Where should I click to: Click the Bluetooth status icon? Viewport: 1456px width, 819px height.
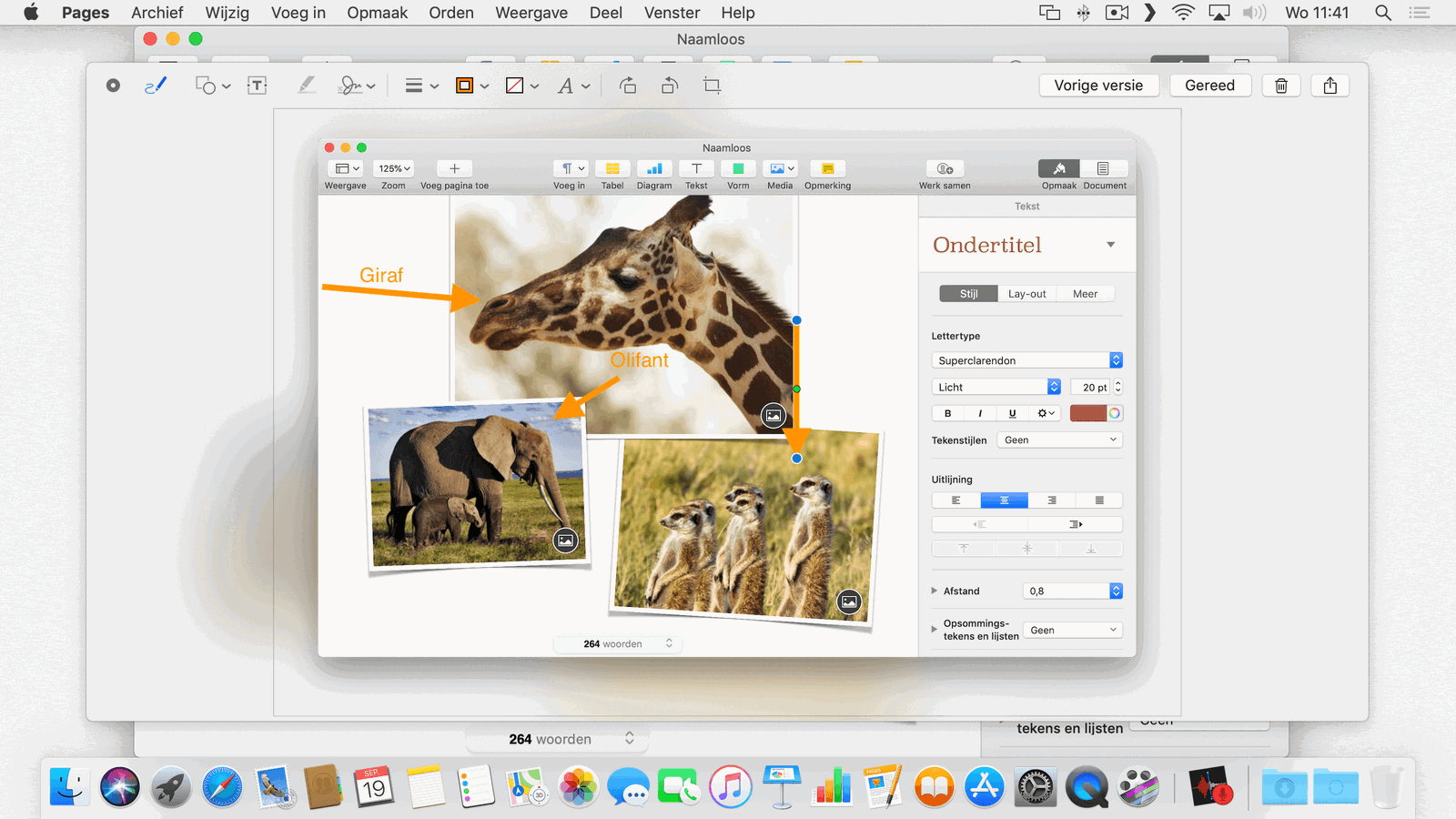click(x=1083, y=13)
